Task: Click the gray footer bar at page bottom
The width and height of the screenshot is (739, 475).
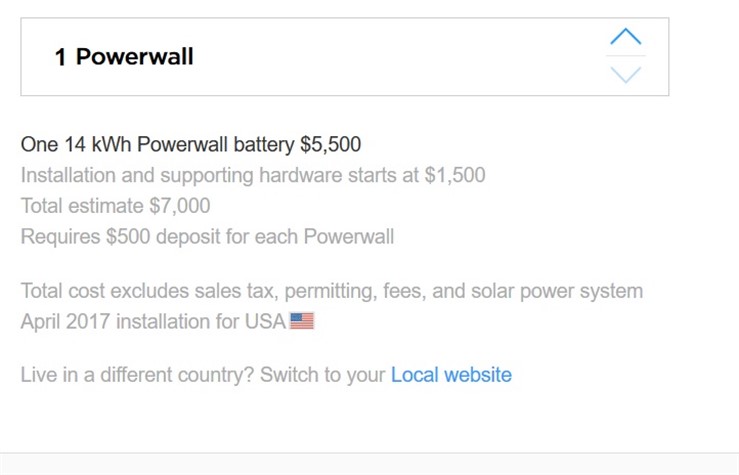Action: click(370, 464)
